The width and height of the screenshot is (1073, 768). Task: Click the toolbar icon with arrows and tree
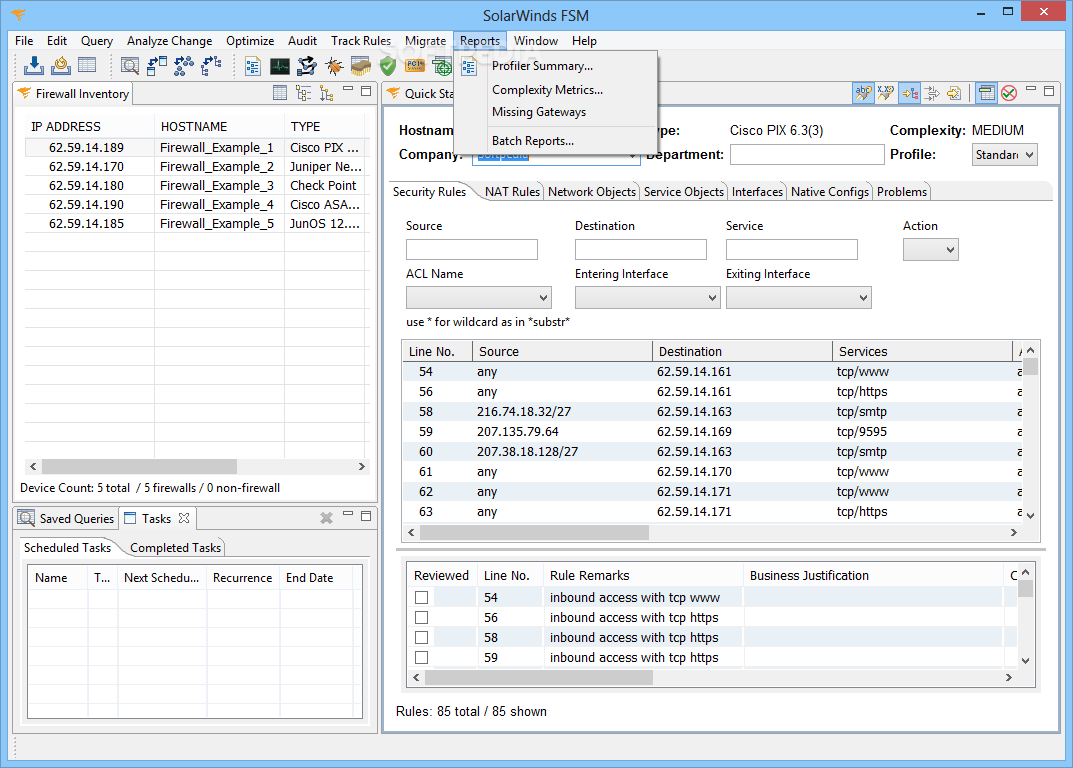(211, 66)
